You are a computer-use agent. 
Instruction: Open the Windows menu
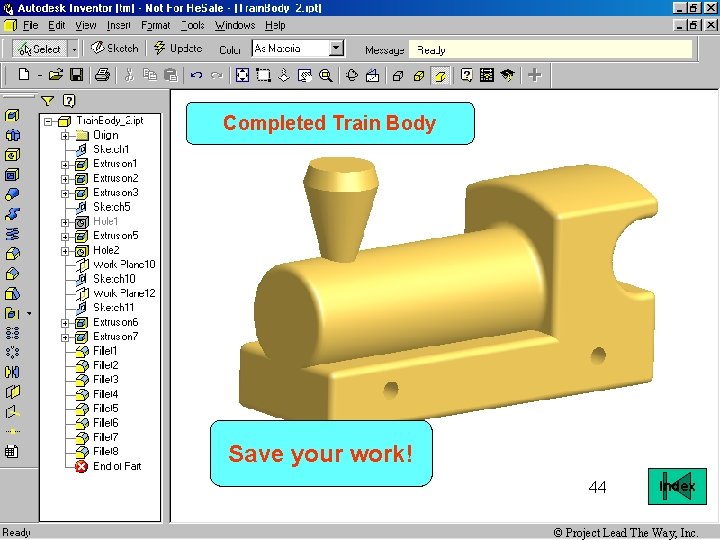pos(235,25)
